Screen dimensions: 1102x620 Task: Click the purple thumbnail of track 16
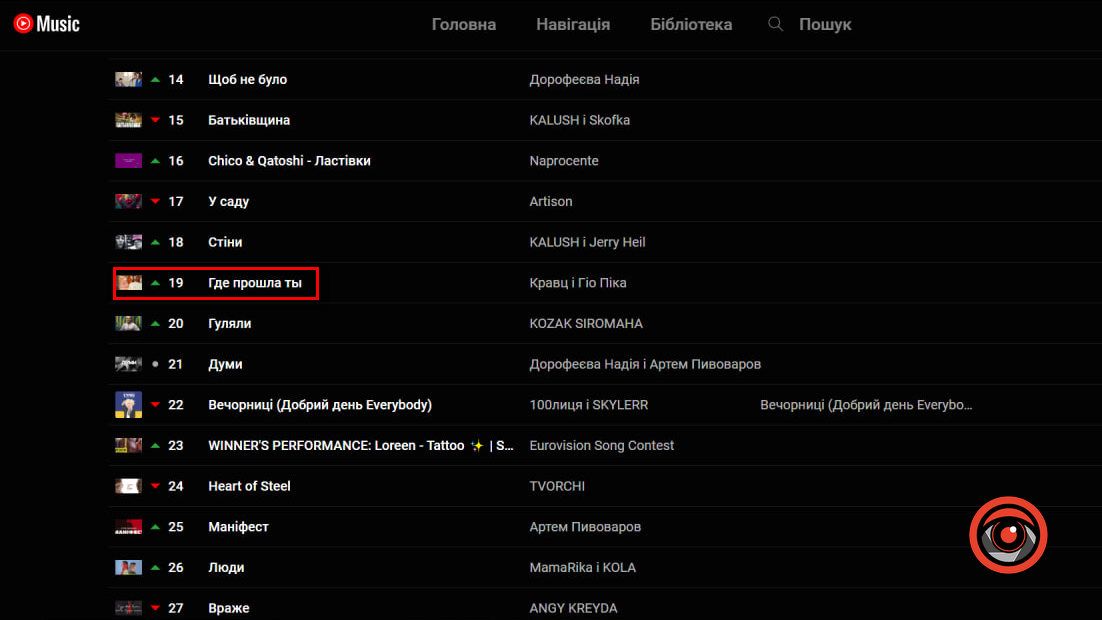tap(128, 161)
